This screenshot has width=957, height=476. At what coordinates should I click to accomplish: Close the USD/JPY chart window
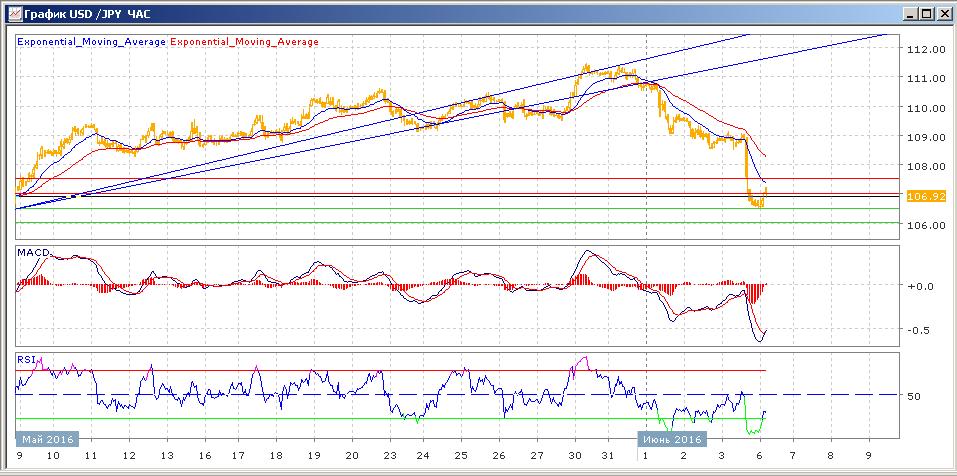coord(942,13)
